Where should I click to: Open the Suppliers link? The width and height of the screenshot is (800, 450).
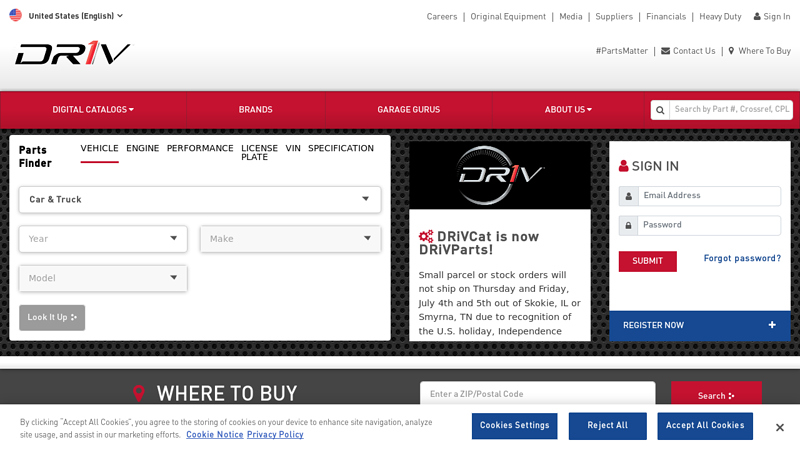click(614, 16)
